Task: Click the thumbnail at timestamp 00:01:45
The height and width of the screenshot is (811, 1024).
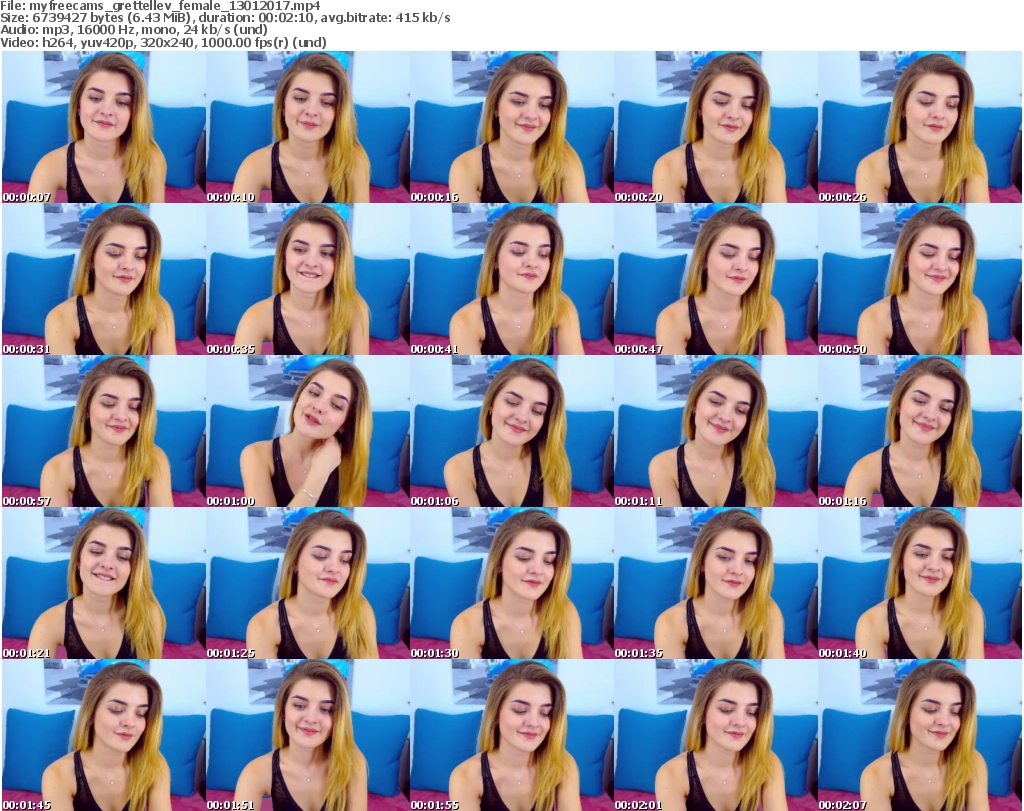Action: click(x=104, y=735)
